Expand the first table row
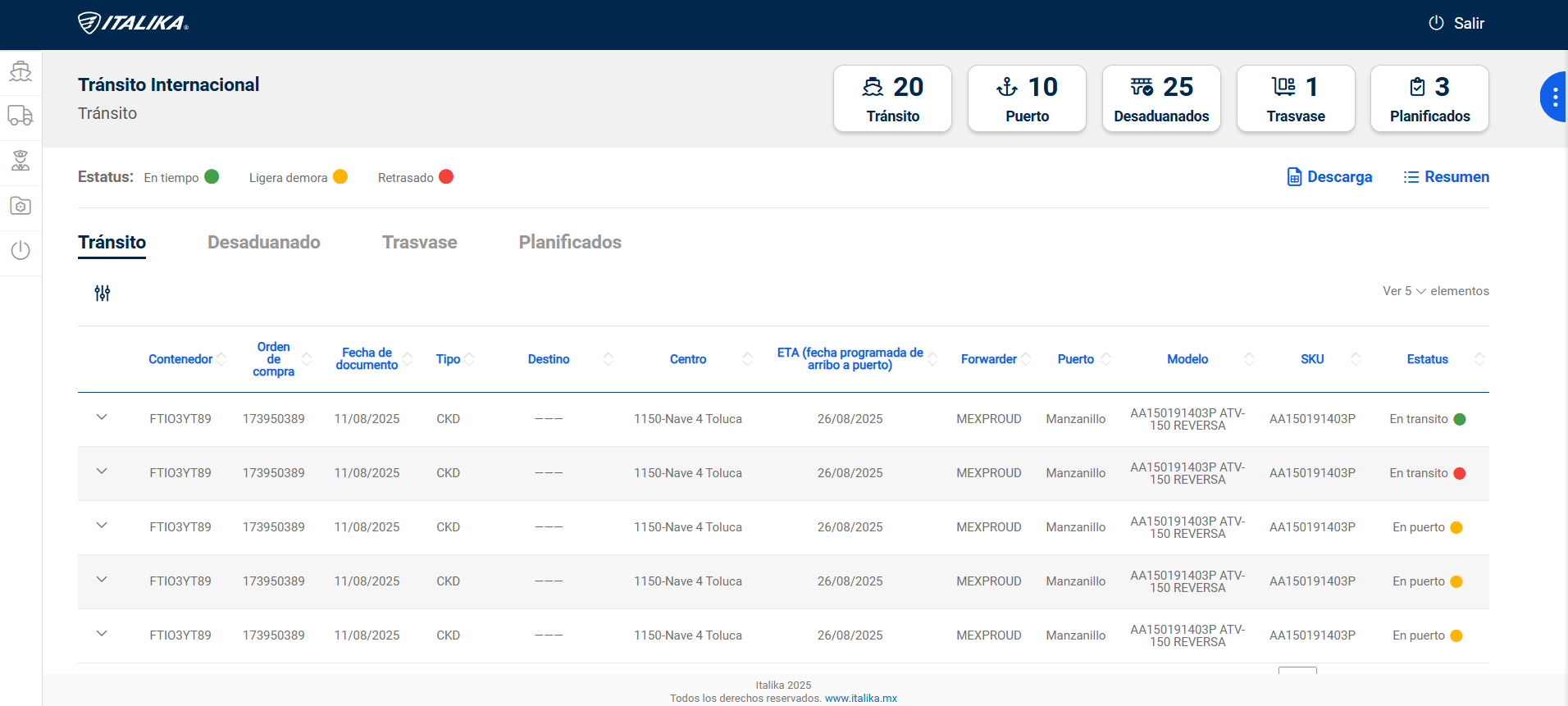1568x706 pixels. pos(102,417)
